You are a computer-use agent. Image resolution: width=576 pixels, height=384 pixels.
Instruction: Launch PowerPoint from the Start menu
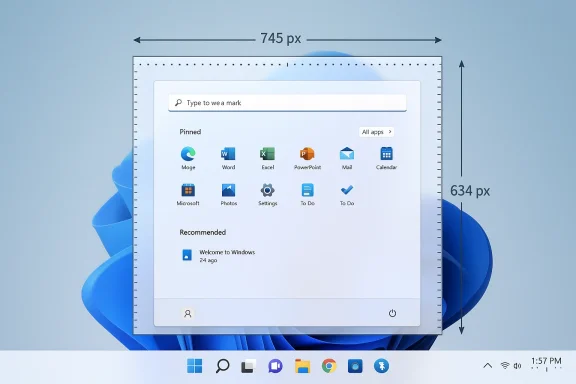coord(307,154)
